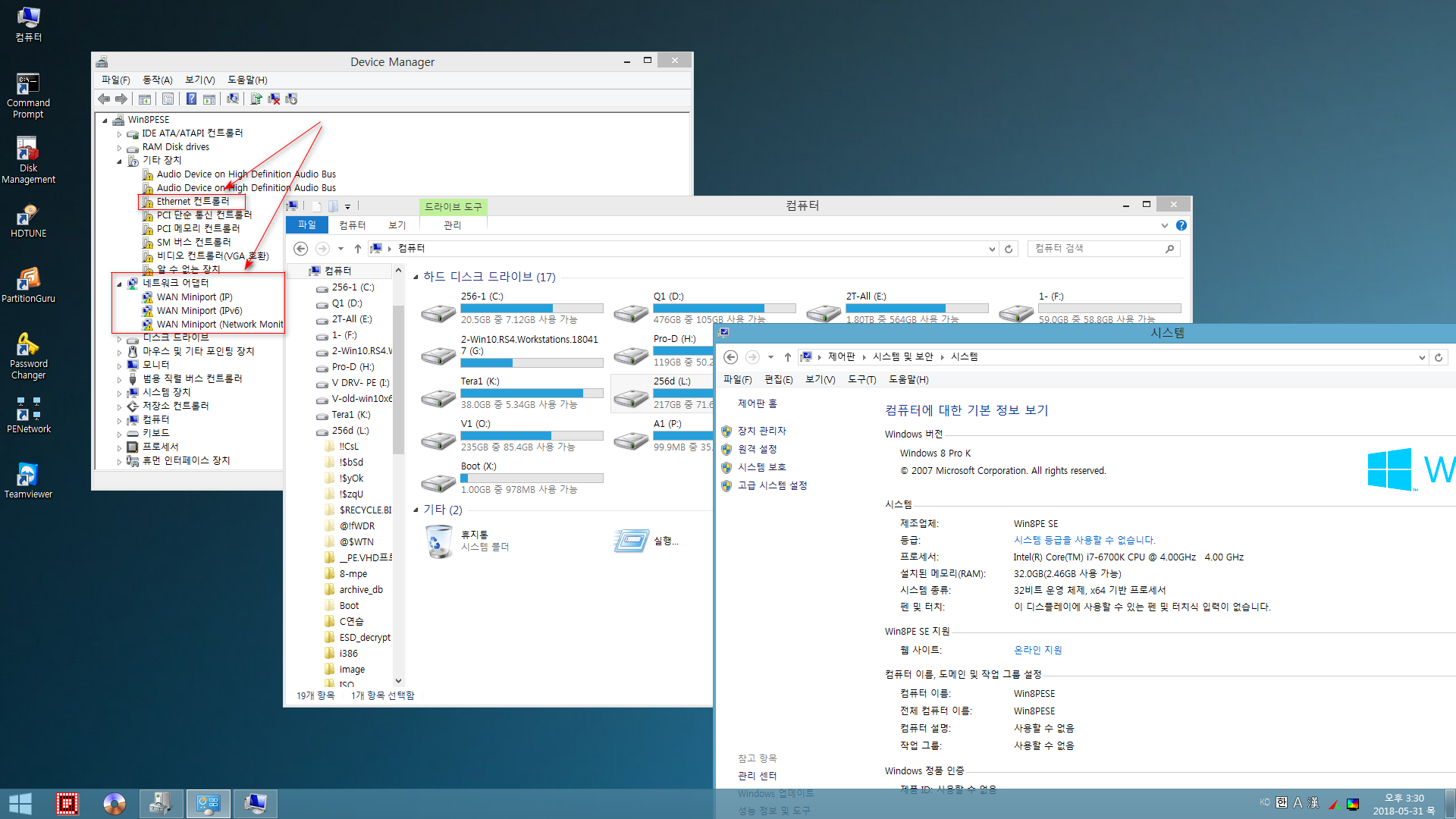Click the 고급 시스템 설정 link
Image resolution: width=1456 pixels, height=819 pixels.
click(773, 485)
